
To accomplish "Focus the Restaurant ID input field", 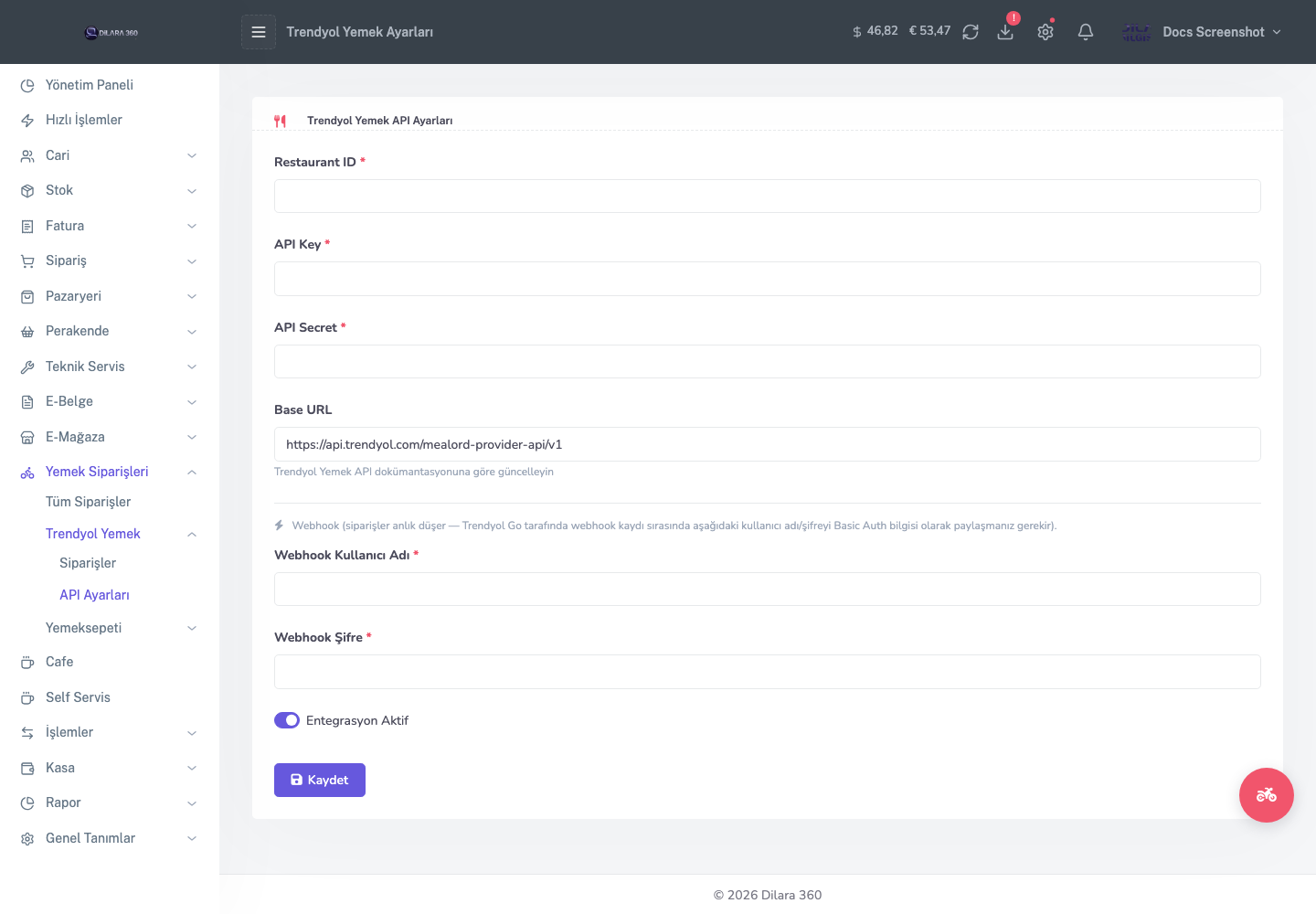I will [x=768, y=197].
